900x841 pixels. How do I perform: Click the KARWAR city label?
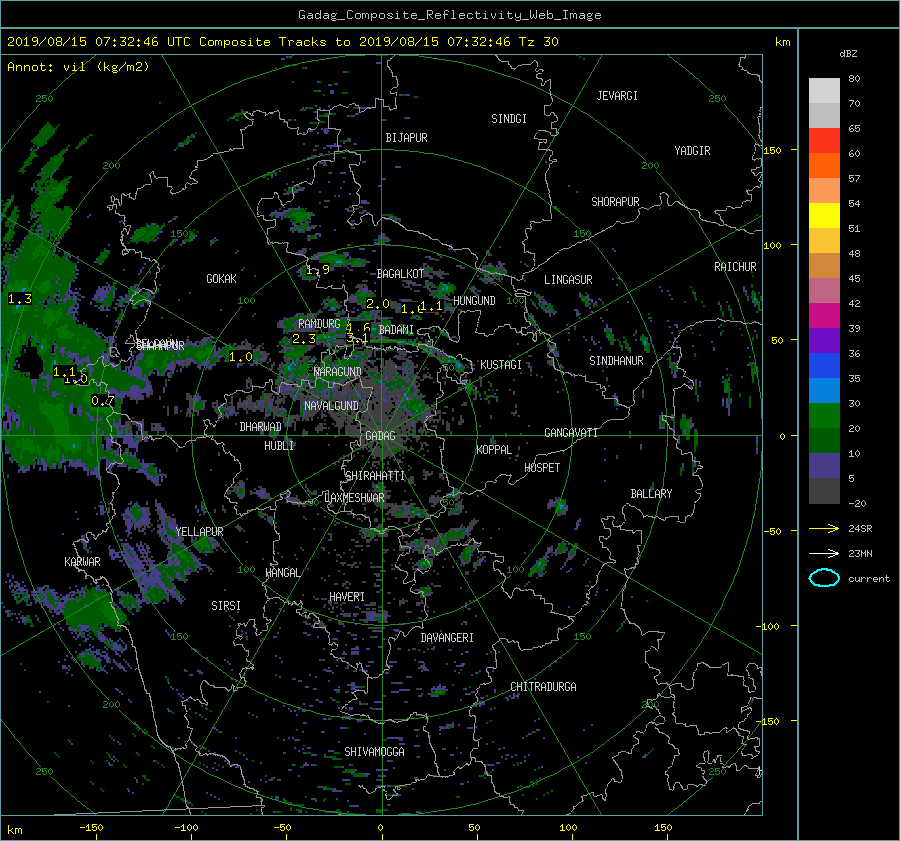click(x=82, y=562)
